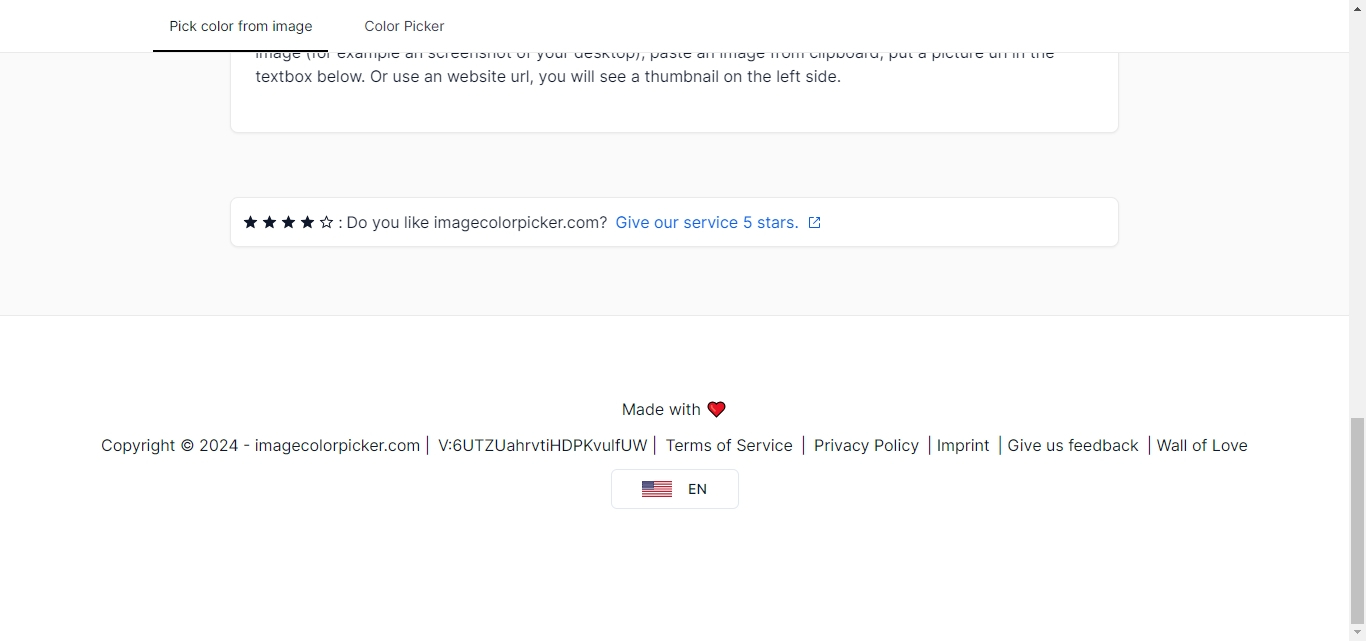The image size is (1366, 641).
Task: Switch to Pick color from image tab
Action: 241,26
